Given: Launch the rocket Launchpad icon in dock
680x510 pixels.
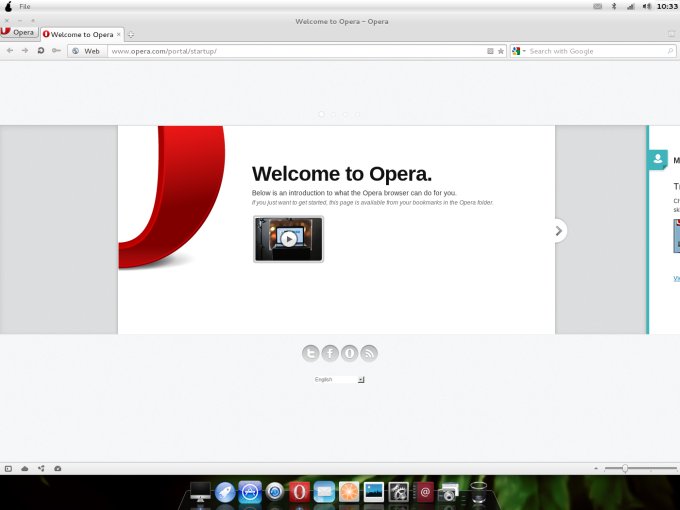Looking at the screenshot, I should pos(225,492).
